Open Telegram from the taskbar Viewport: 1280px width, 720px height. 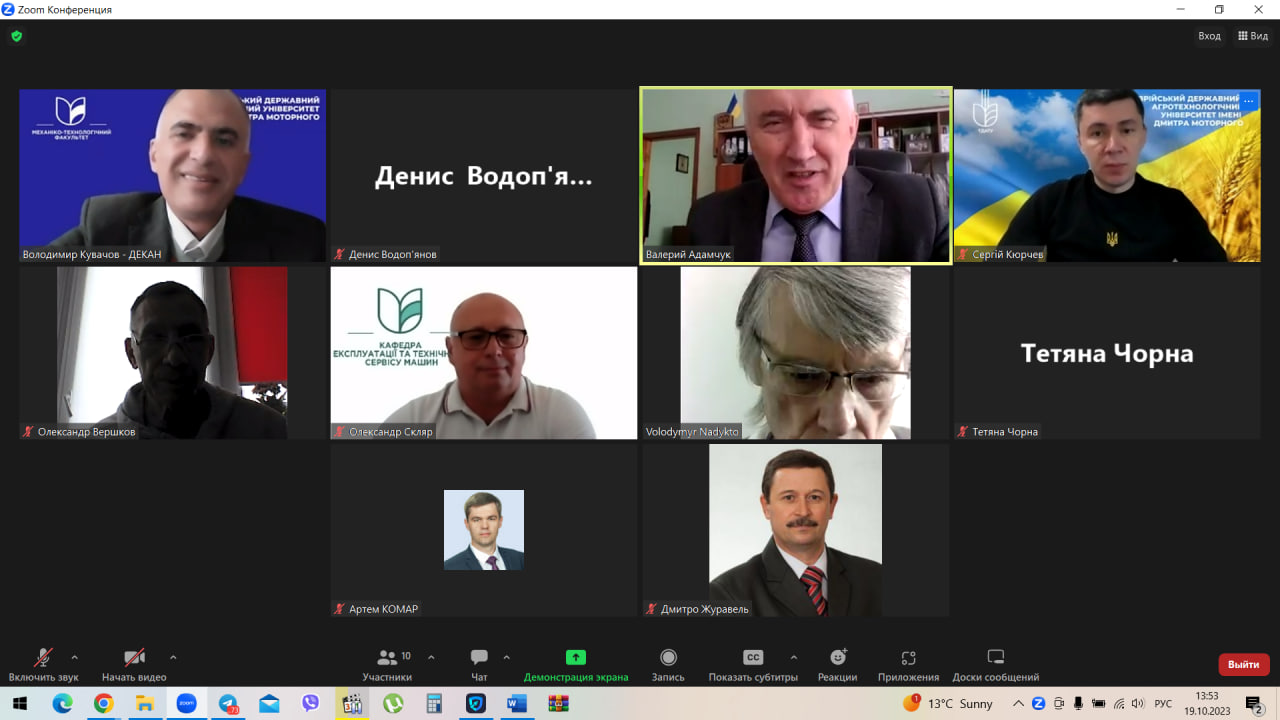tap(228, 703)
